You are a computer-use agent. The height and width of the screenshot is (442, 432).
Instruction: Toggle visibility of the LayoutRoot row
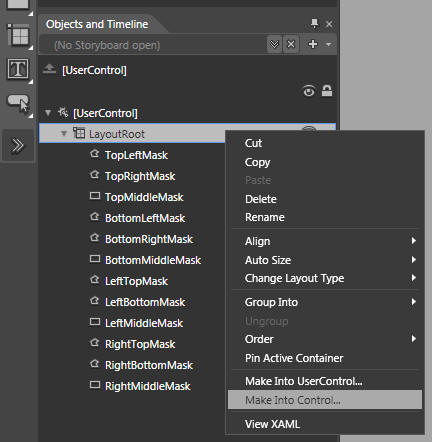pos(309,129)
